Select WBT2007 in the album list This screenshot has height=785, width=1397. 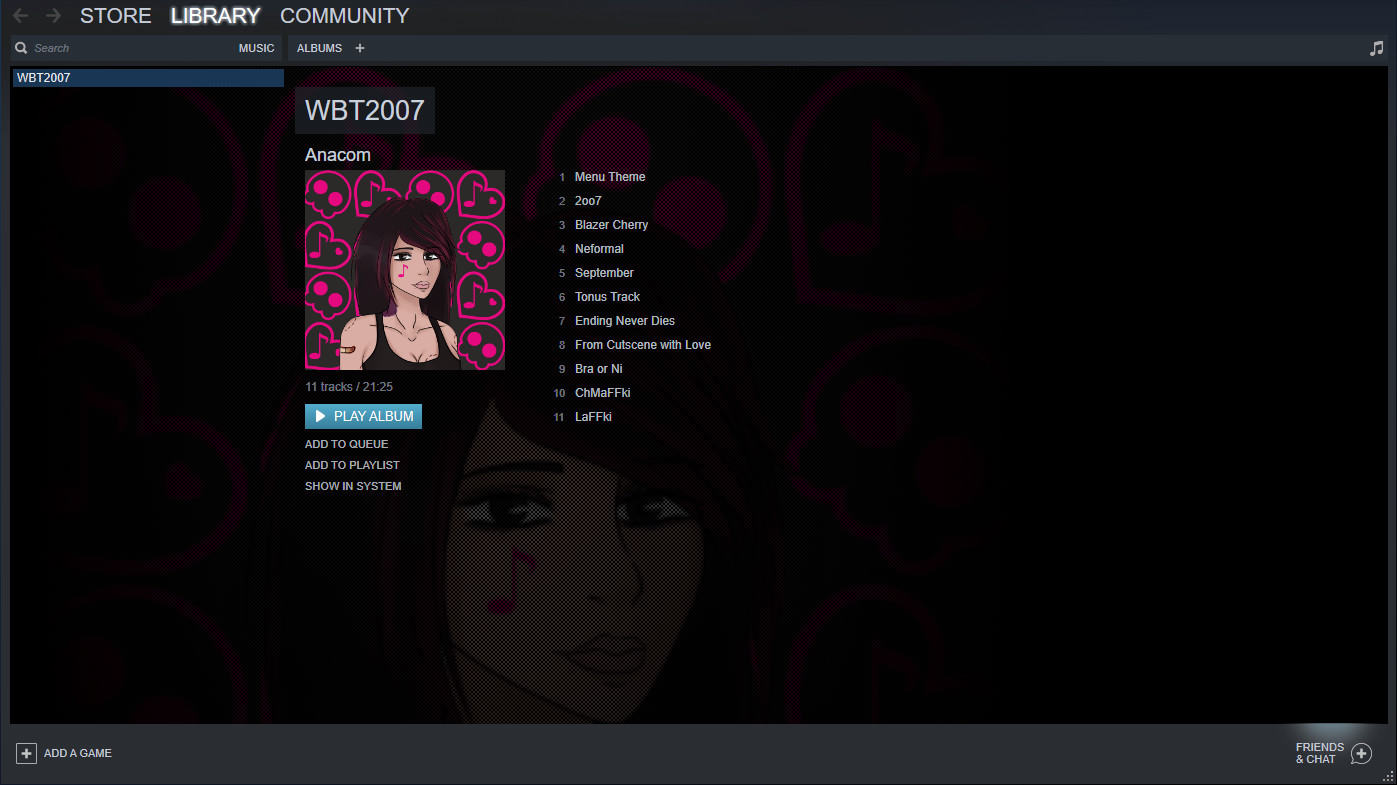pyautogui.click(x=147, y=78)
